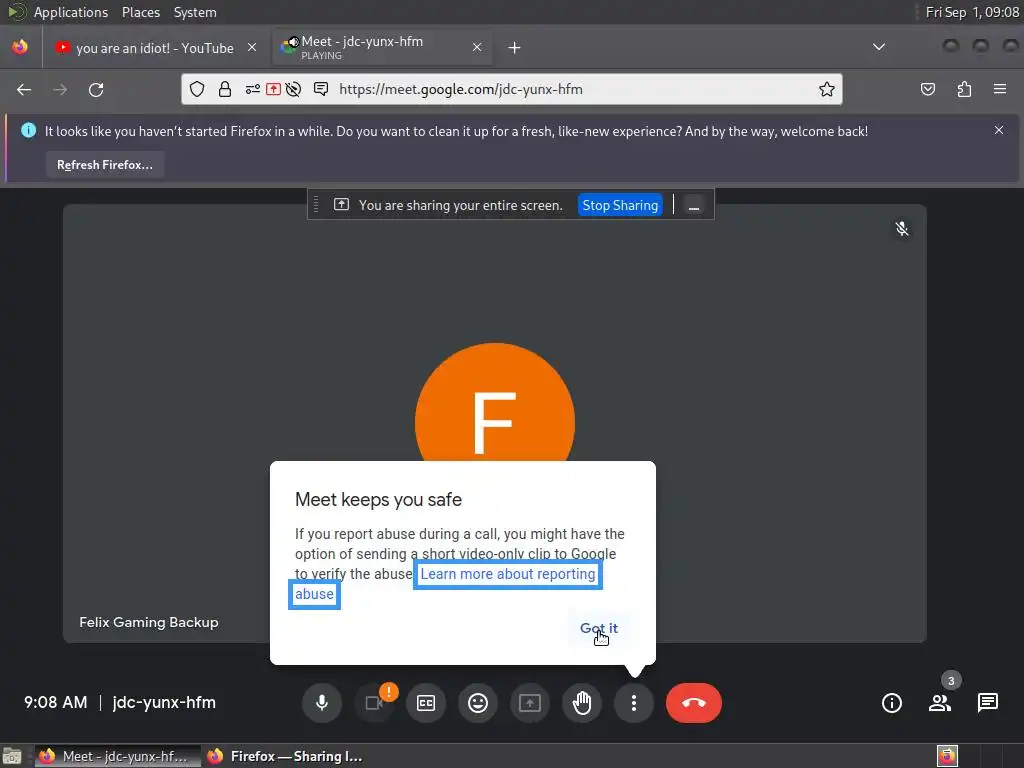Minimize the screen sharing indicator bar
This screenshot has height=768, width=1024.
pyautogui.click(x=694, y=205)
